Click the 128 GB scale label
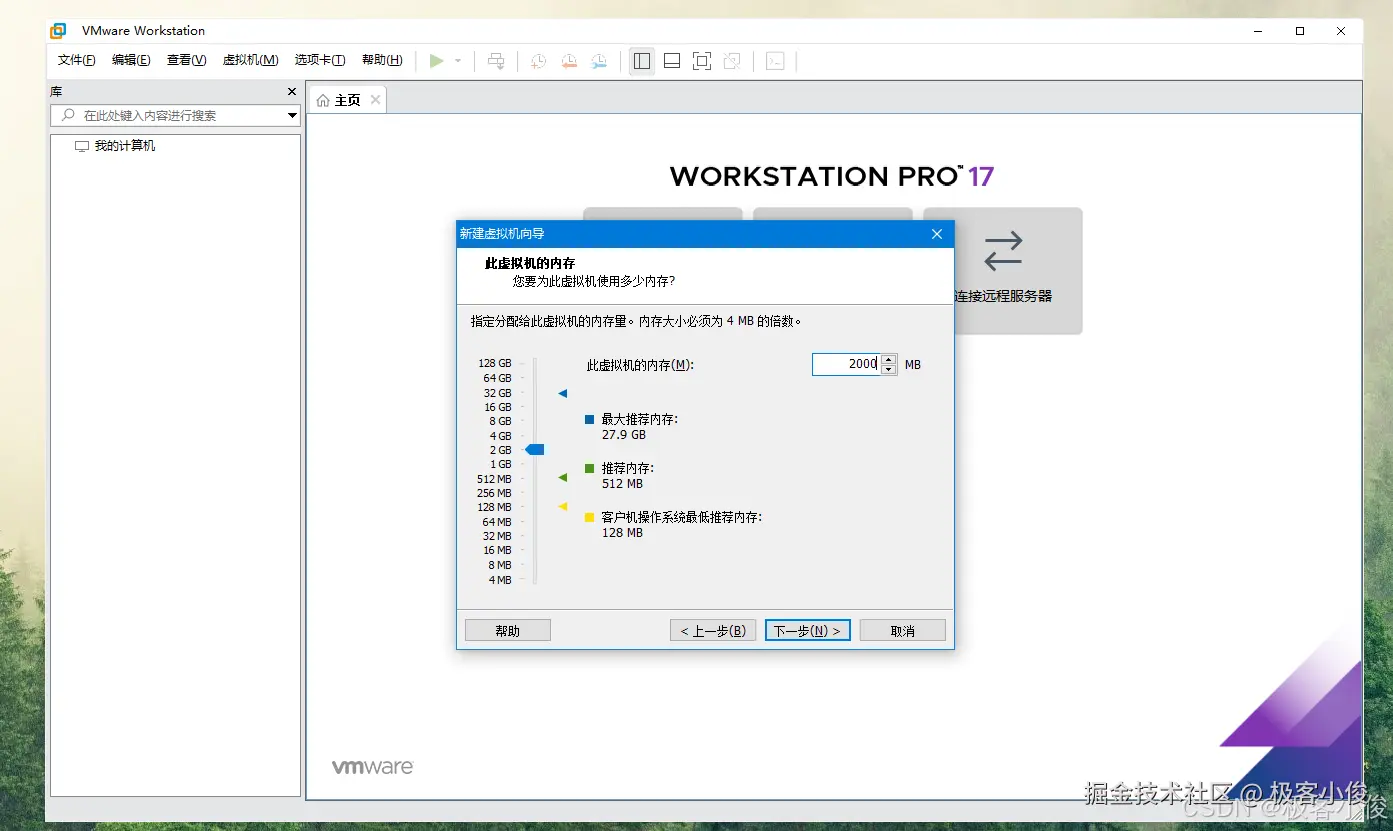 [495, 364]
